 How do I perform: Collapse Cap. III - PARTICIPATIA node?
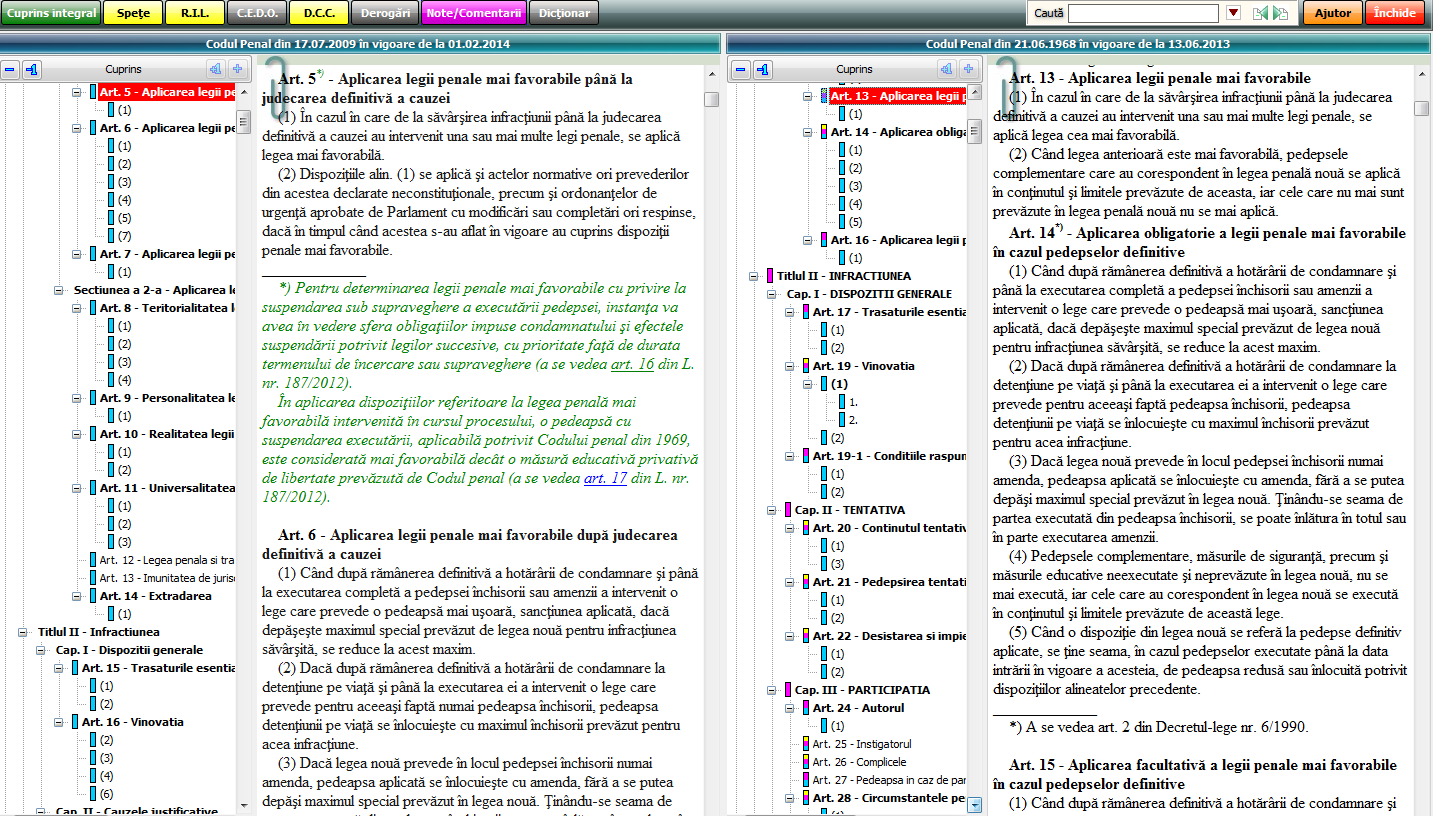point(772,690)
